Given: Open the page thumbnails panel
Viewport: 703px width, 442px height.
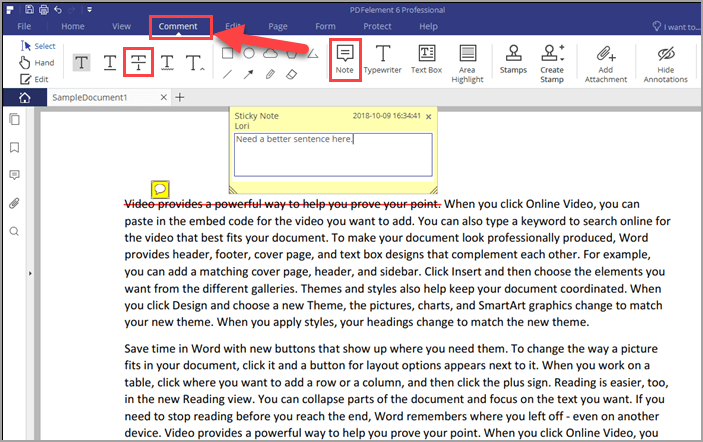Looking at the screenshot, I should (x=15, y=119).
